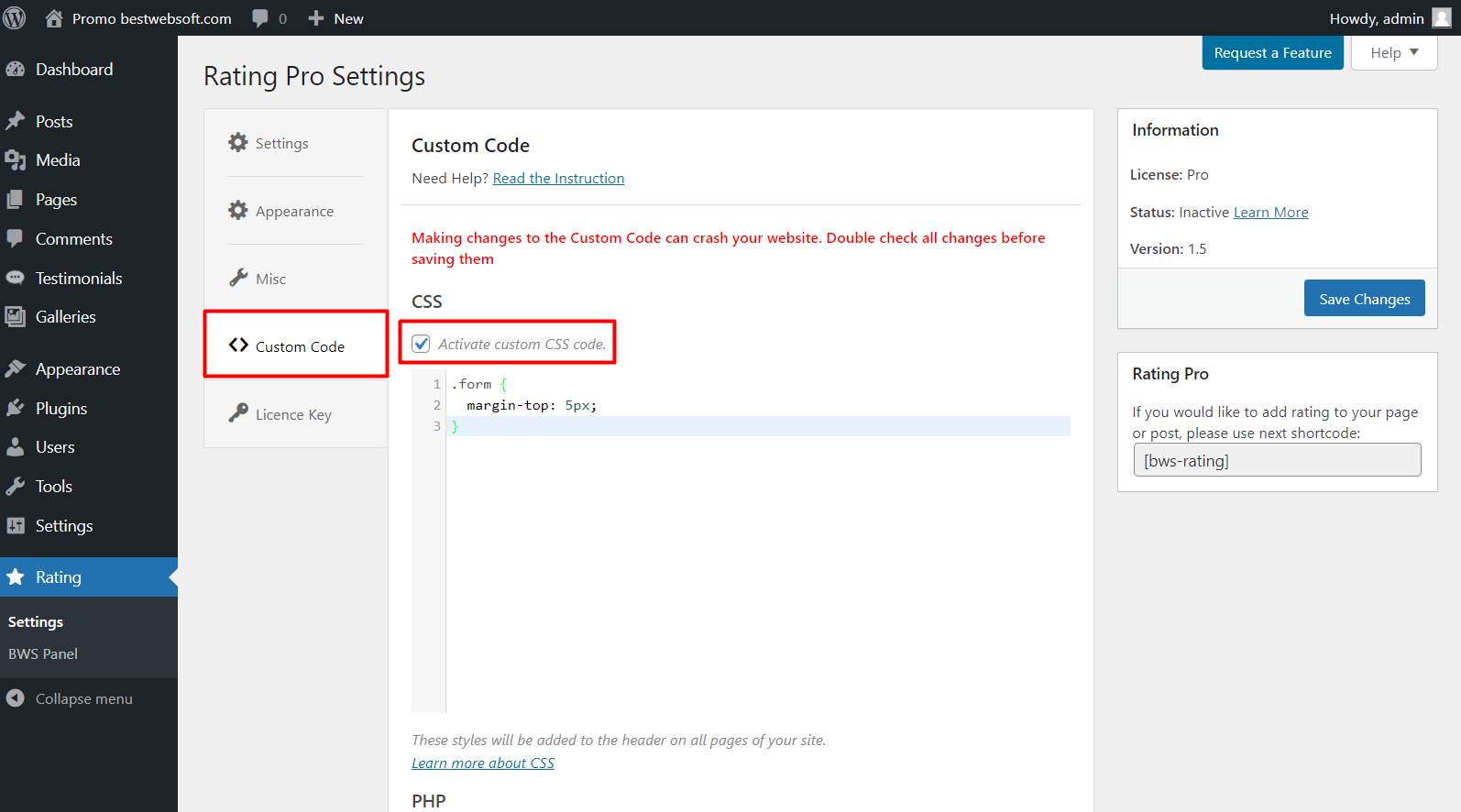Open the Galleries menu
The height and width of the screenshot is (812, 1461).
tap(66, 317)
